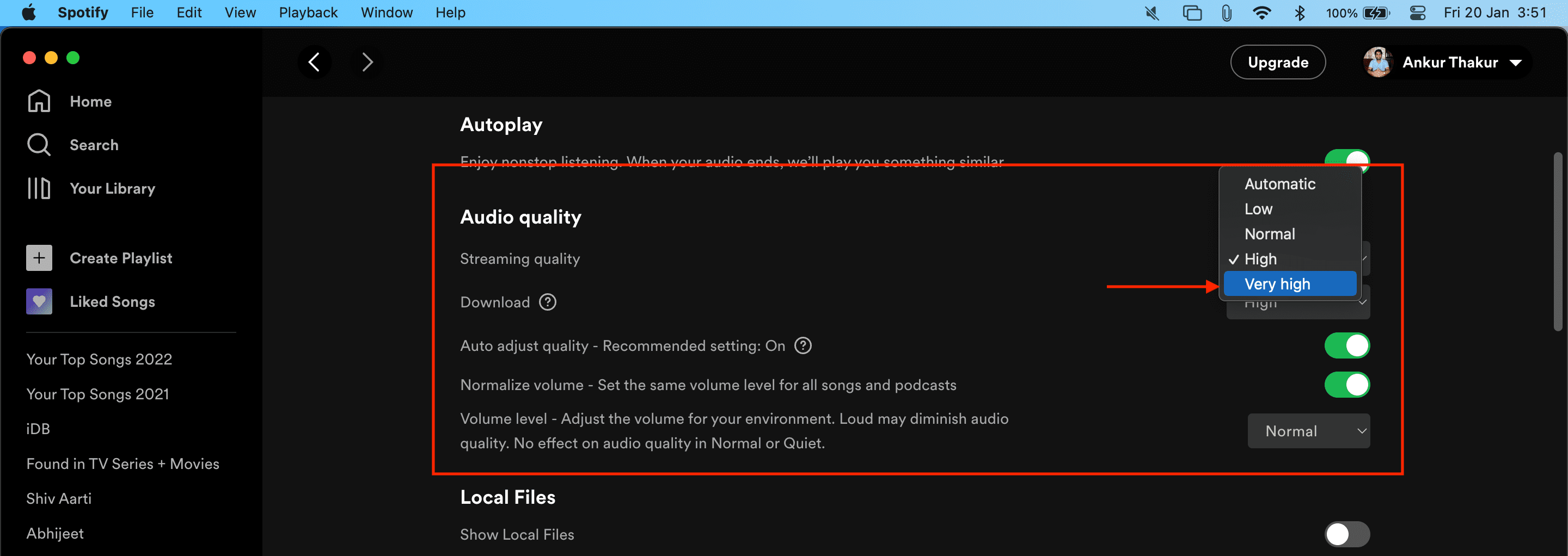Open the Volume level Normal dropdown
This screenshot has width=1568, height=556.
point(1309,431)
